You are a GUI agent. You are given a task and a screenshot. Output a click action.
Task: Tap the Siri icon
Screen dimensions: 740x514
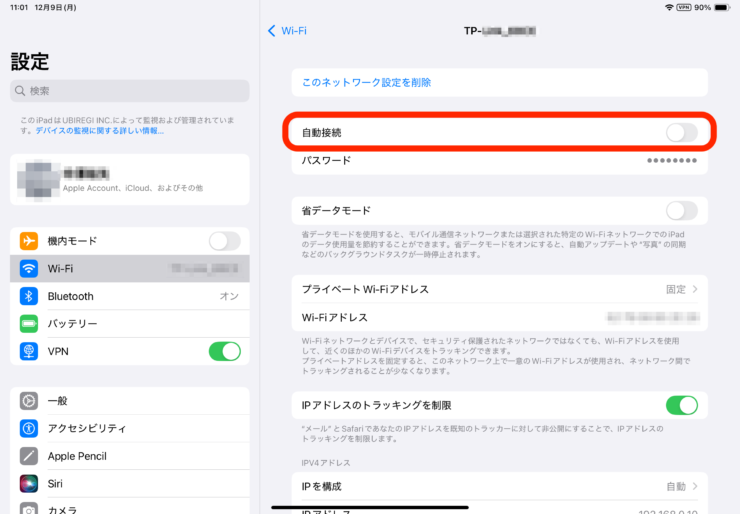(x=29, y=483)
